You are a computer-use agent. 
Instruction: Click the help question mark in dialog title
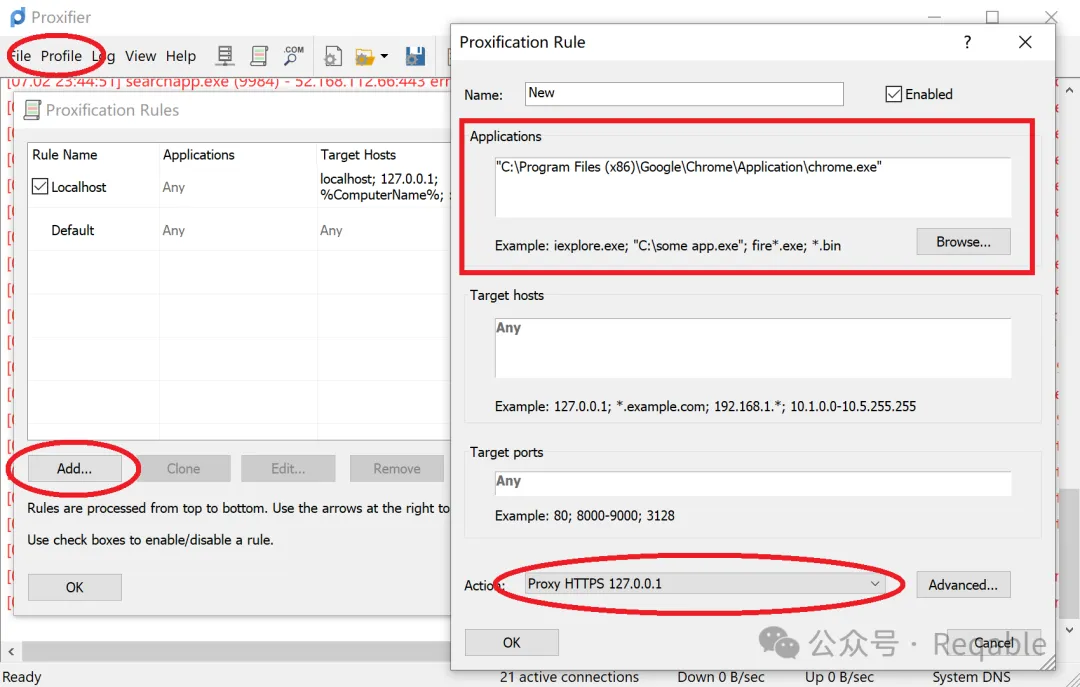[967, 42]
